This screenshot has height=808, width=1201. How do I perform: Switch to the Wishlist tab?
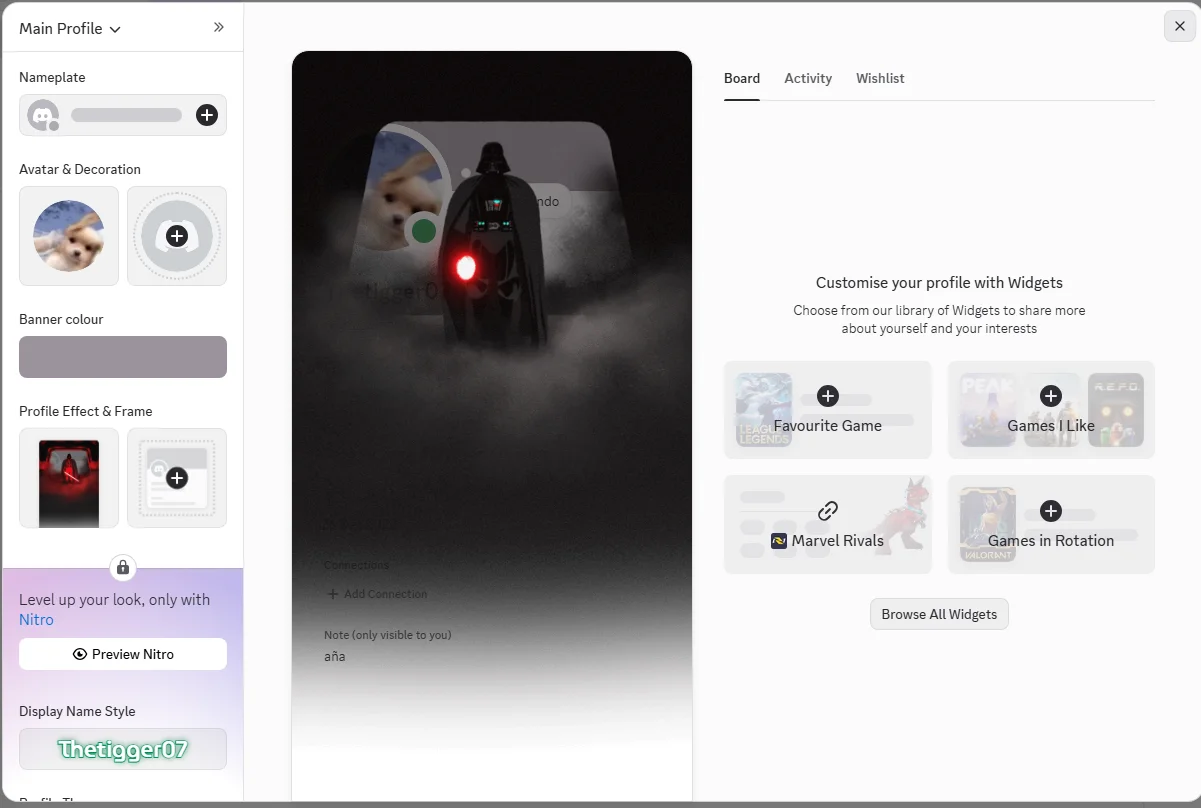880,78
